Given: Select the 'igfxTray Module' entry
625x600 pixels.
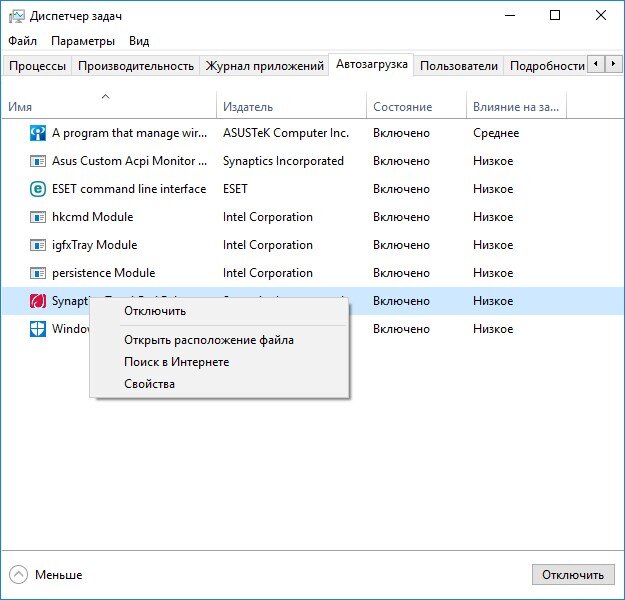Looking at the screenshot, I should click(x=312, y=245).
